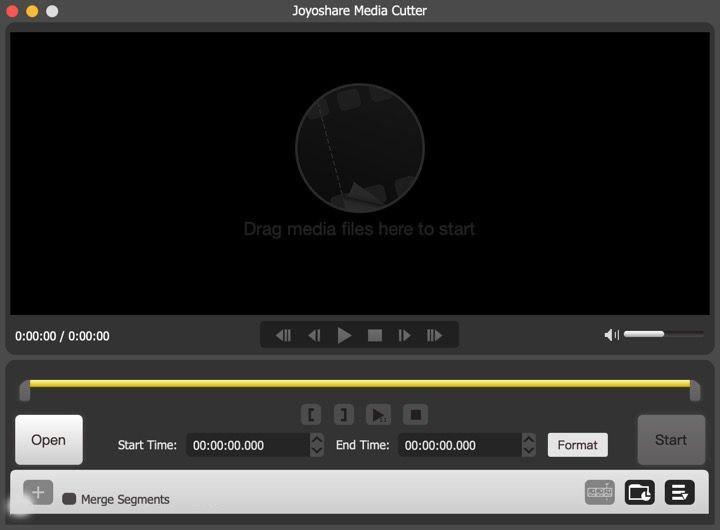Minimize the window with the yellow button

point(32,11)
